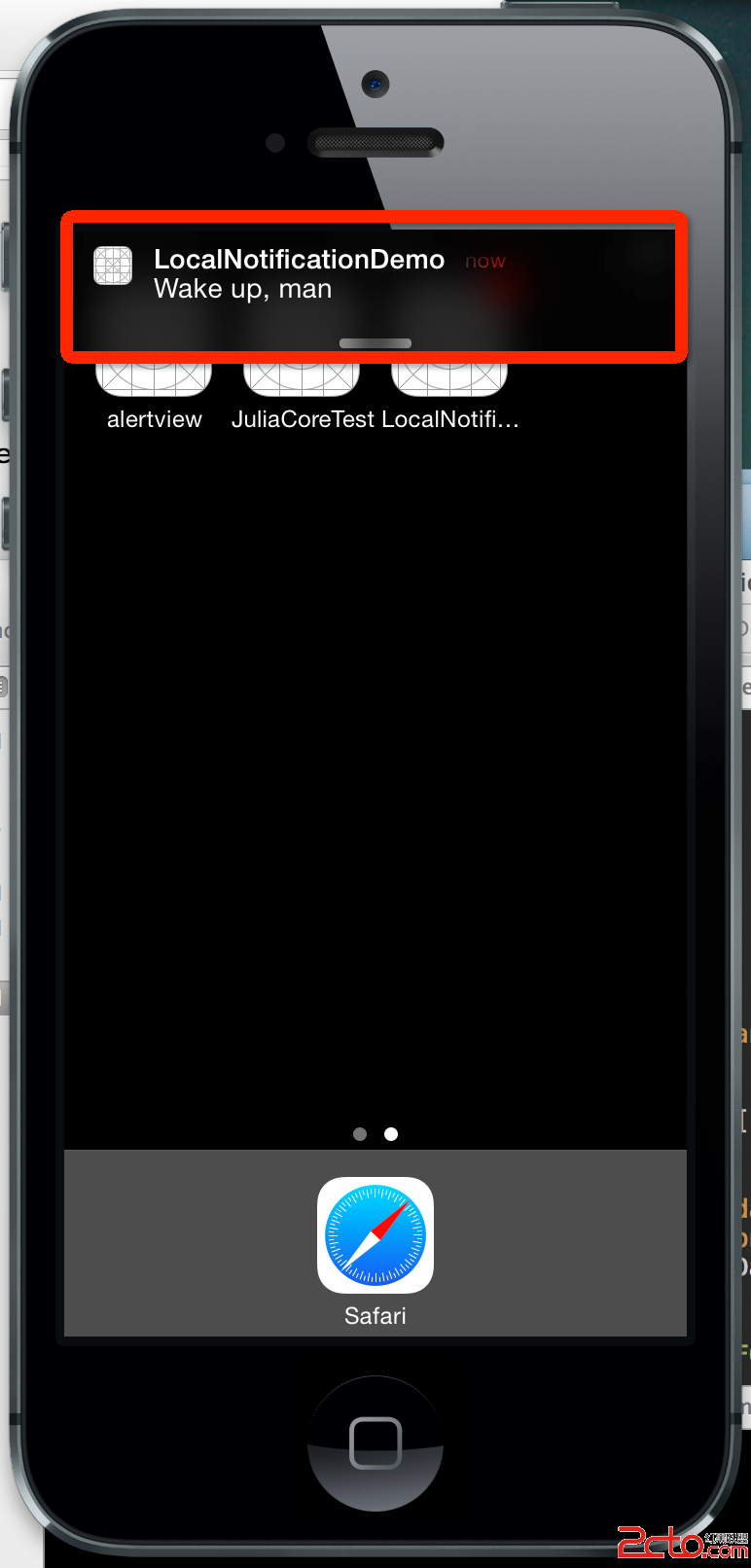Screen dimensions: 751x1568
Task: Tap the iPhone home button
Action: [375, 1443]
